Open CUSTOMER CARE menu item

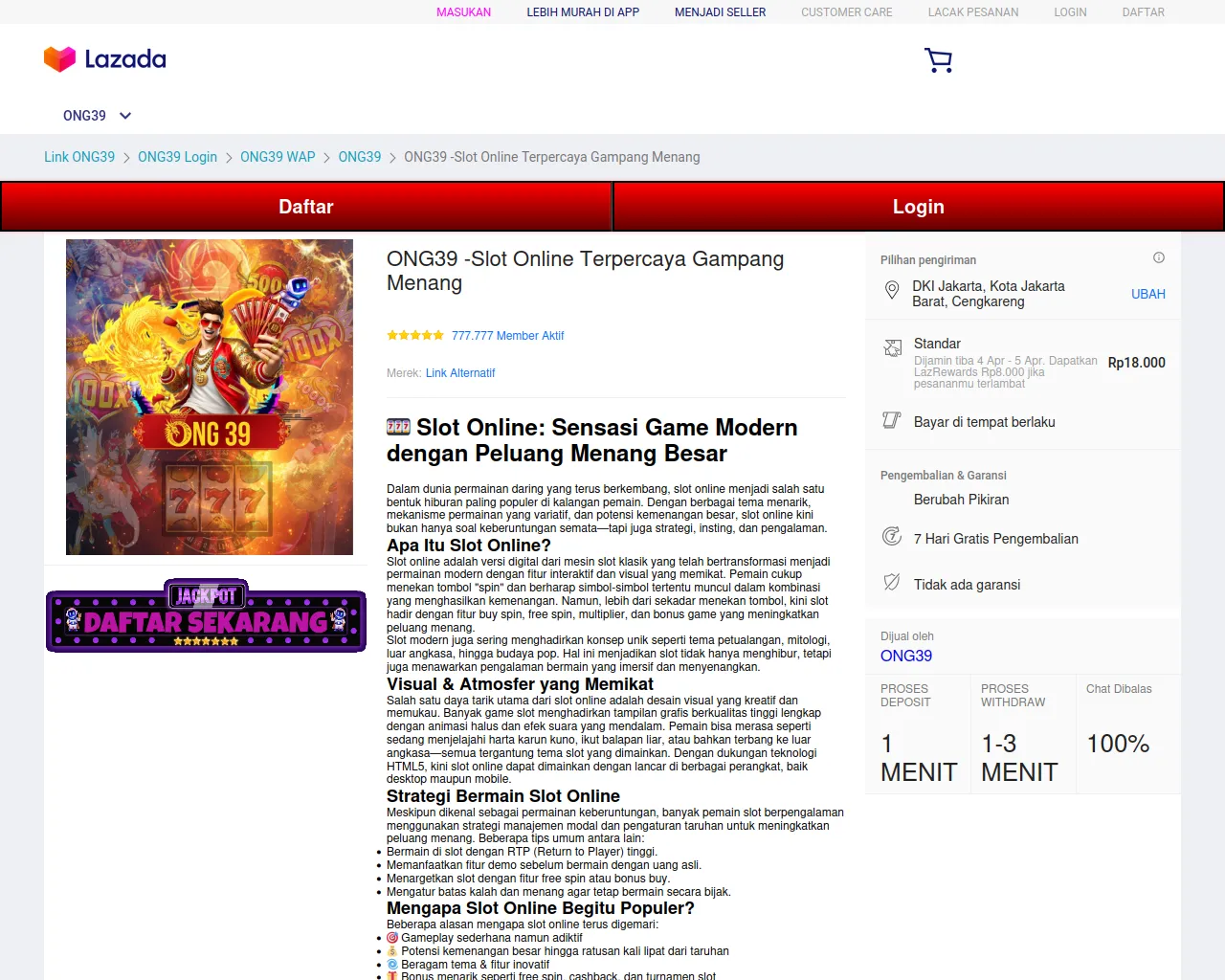pyautogui.click(x=846, y=12)
